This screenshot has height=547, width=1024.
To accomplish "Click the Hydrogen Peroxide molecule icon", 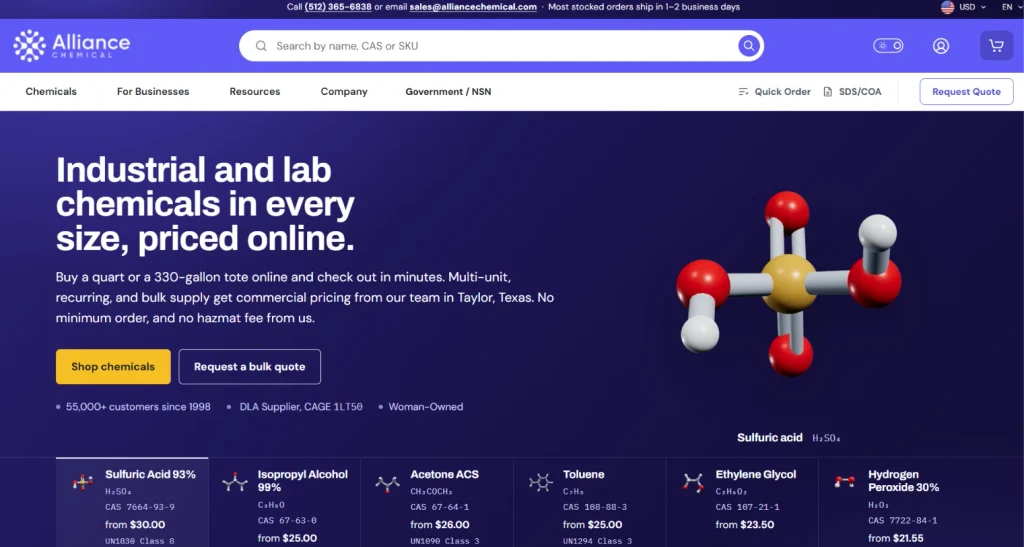I will point(845,481).
